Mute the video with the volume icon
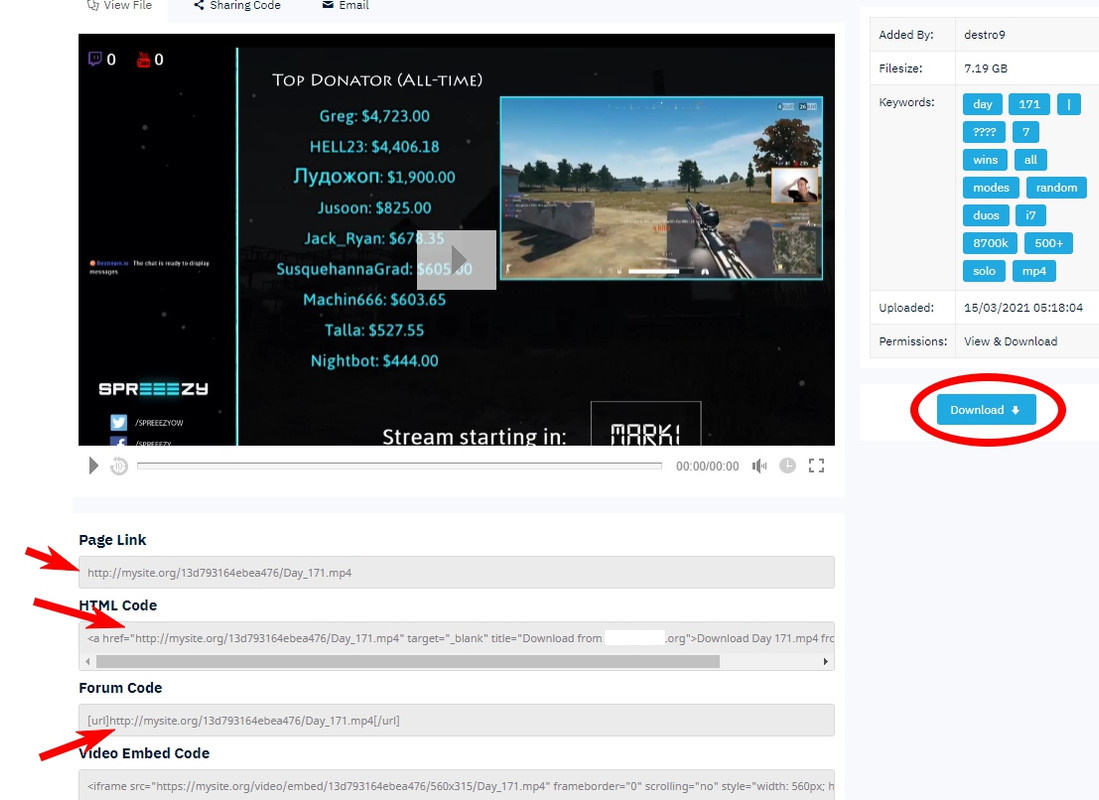 point(759,466)
